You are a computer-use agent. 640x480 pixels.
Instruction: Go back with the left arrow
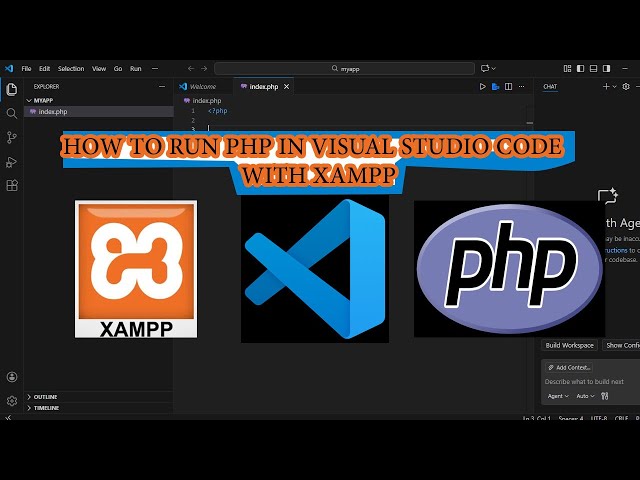point(191,69)
